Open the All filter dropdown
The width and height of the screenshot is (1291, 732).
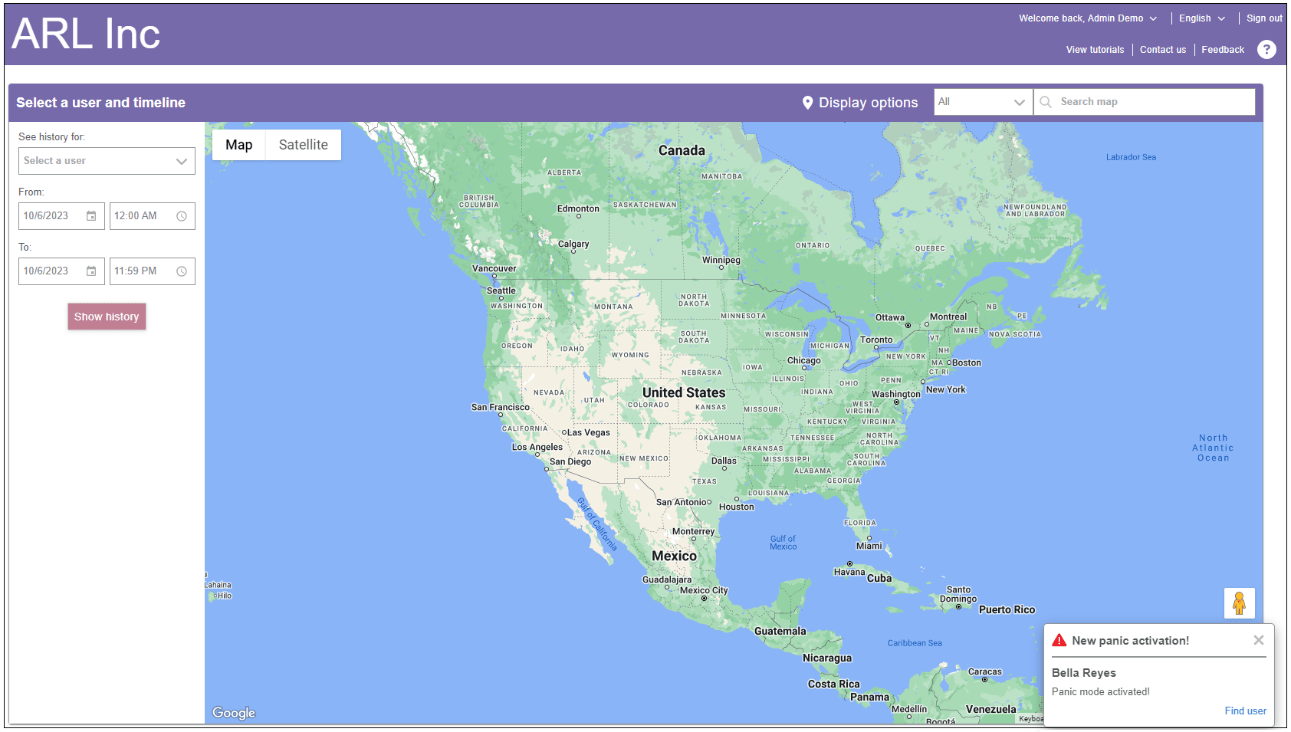point(983,102)
